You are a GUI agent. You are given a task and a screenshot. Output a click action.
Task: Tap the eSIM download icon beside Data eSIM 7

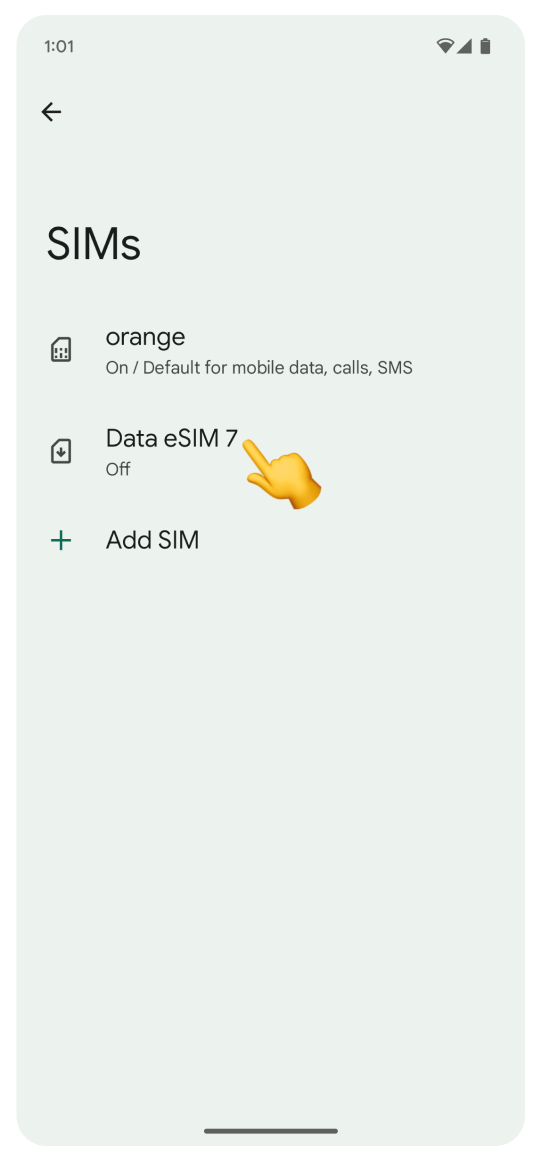pyautogui.click(x=61, y=451)
